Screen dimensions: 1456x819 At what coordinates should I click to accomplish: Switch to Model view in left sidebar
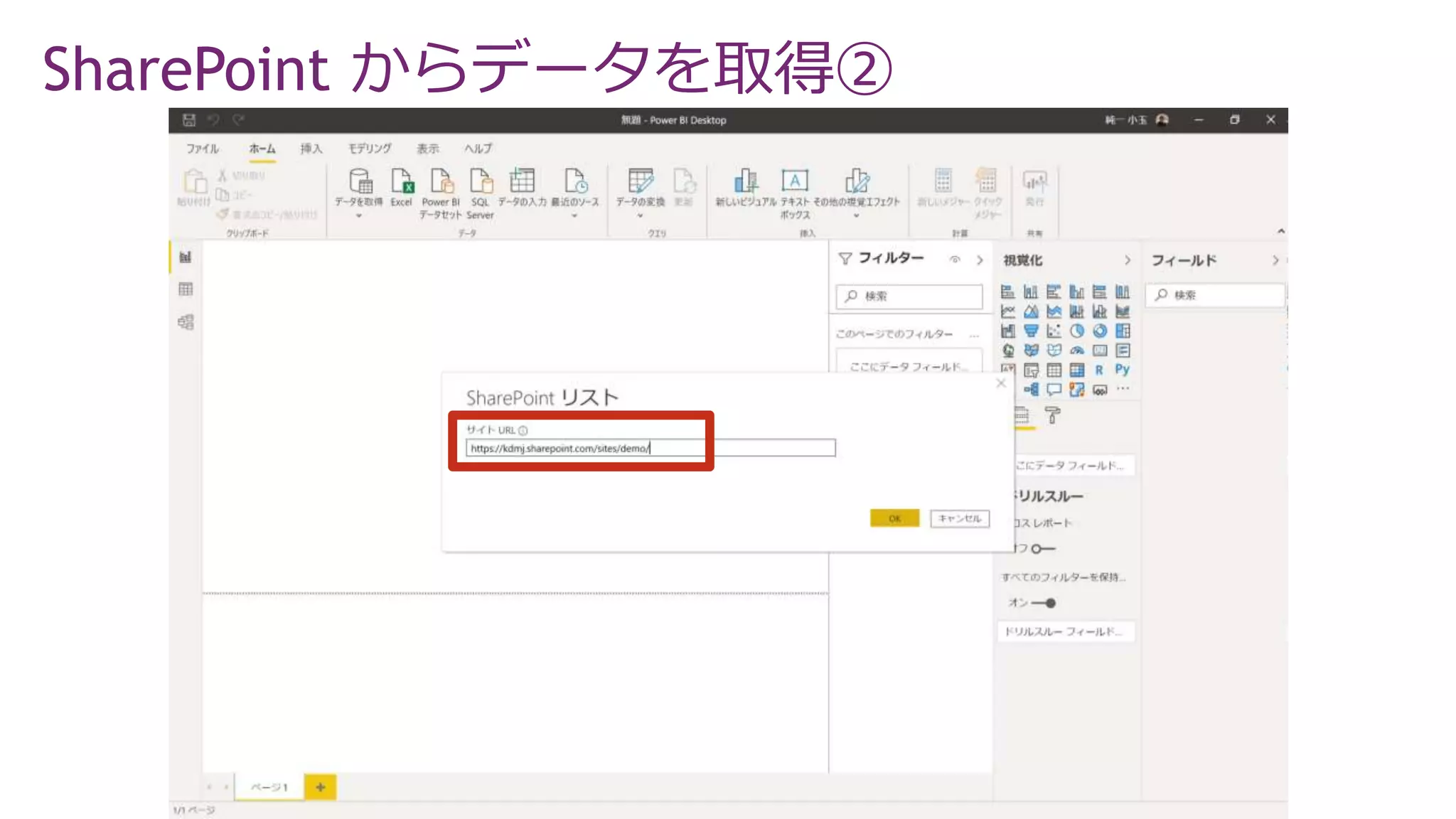tap(186, 322)
